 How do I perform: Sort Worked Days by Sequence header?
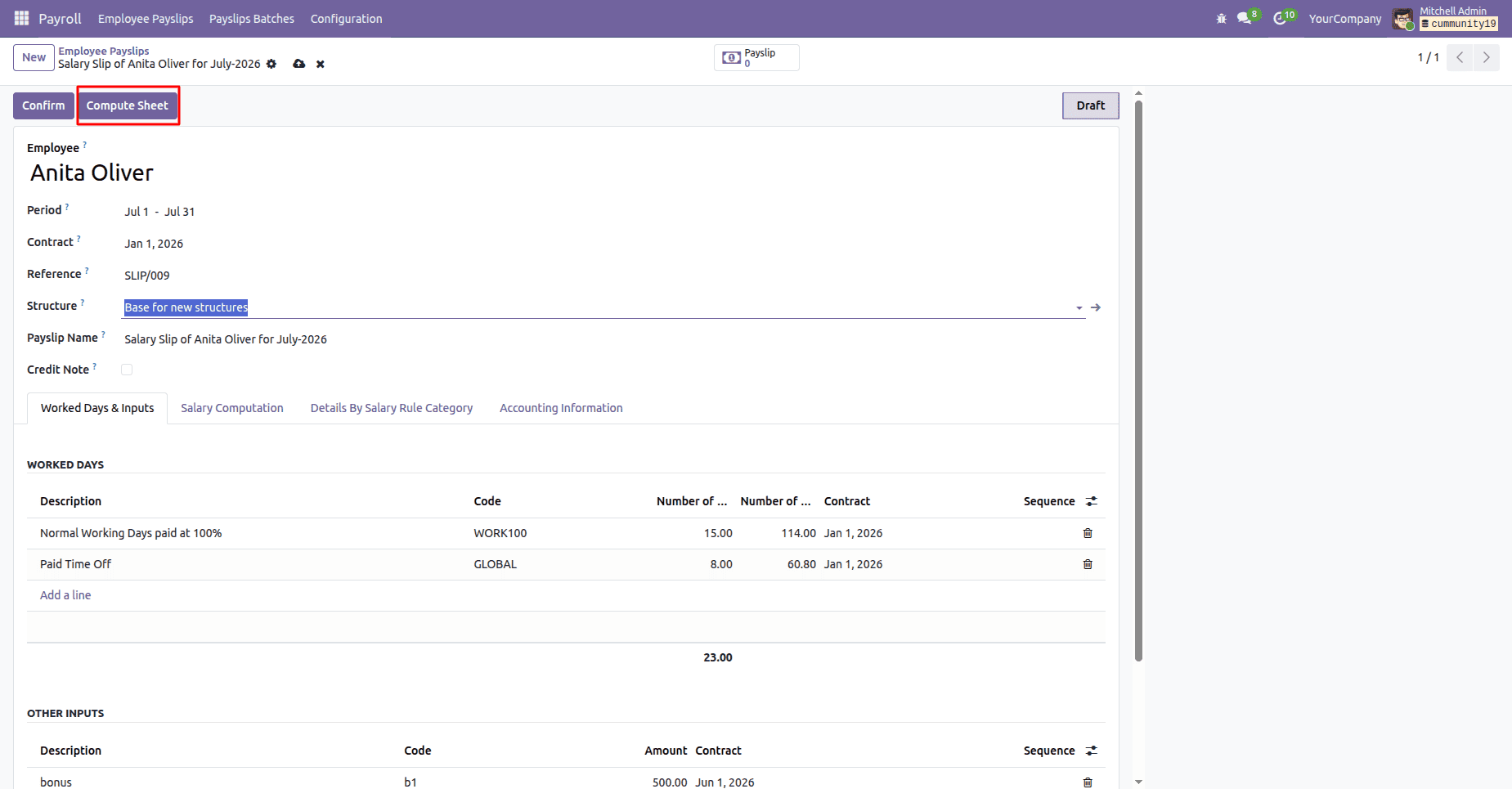point(1049,501)
